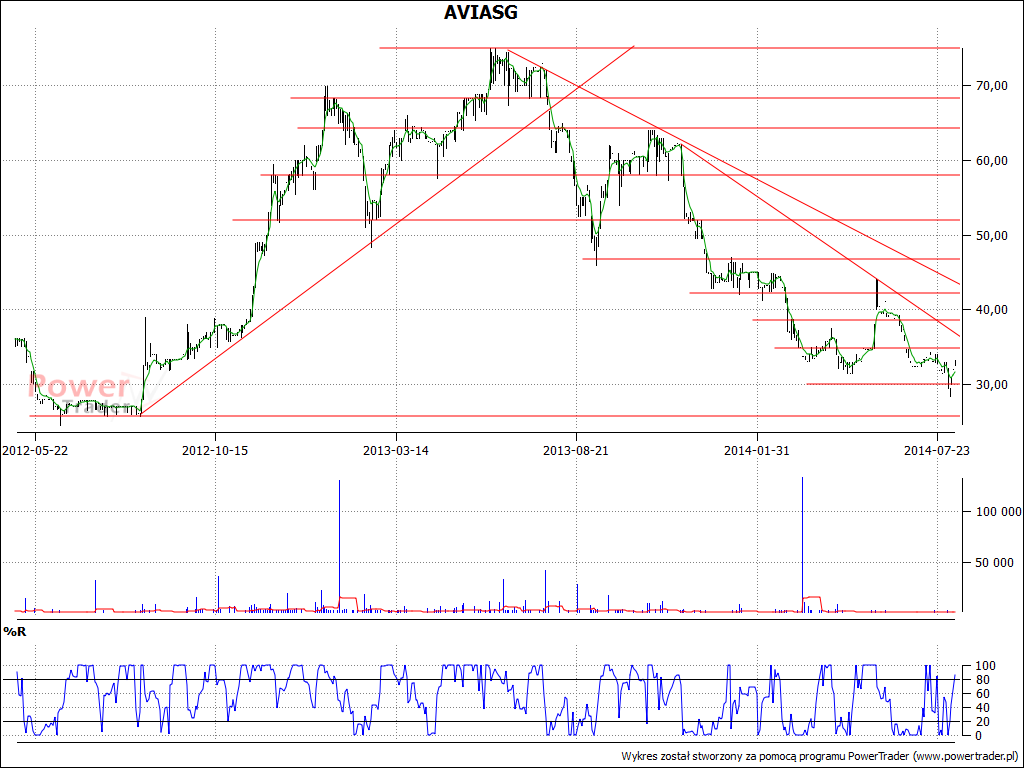The width and height of the screenshot is (1024, 768).
Task: Click the %R indicator label
Action: tap(15, 632)
